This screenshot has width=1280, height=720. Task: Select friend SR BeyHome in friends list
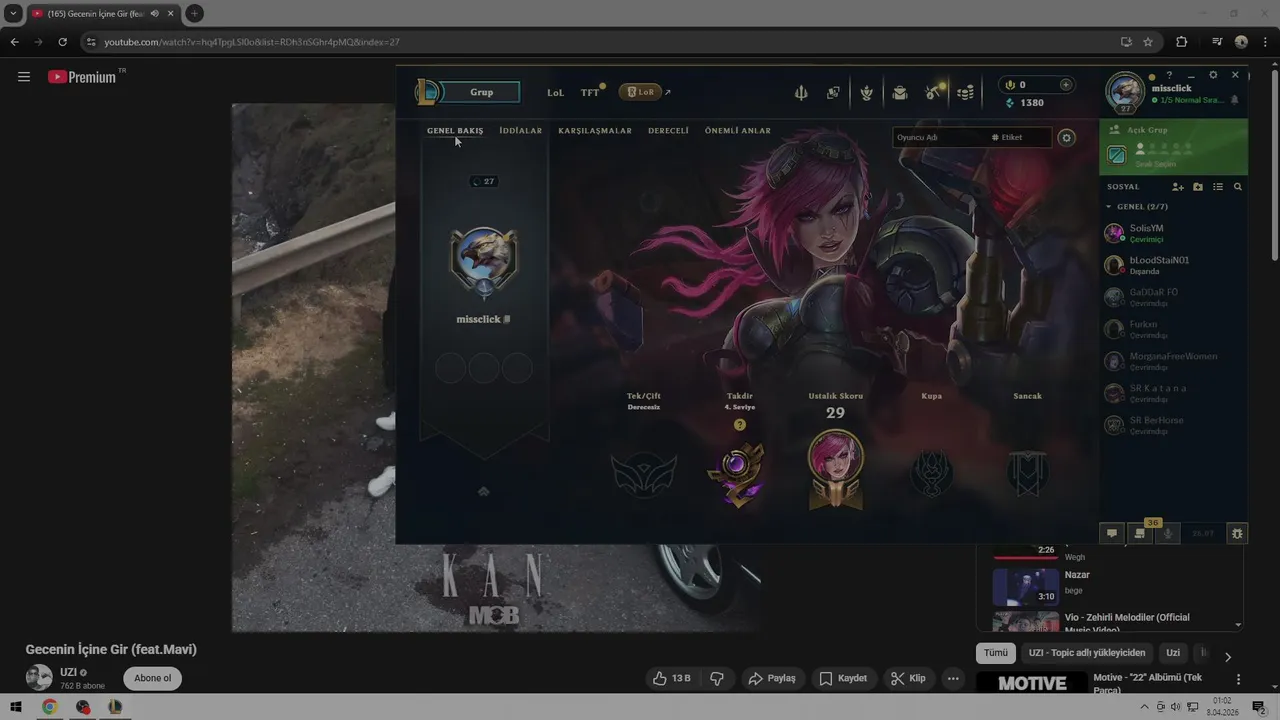click(1173, 425)
